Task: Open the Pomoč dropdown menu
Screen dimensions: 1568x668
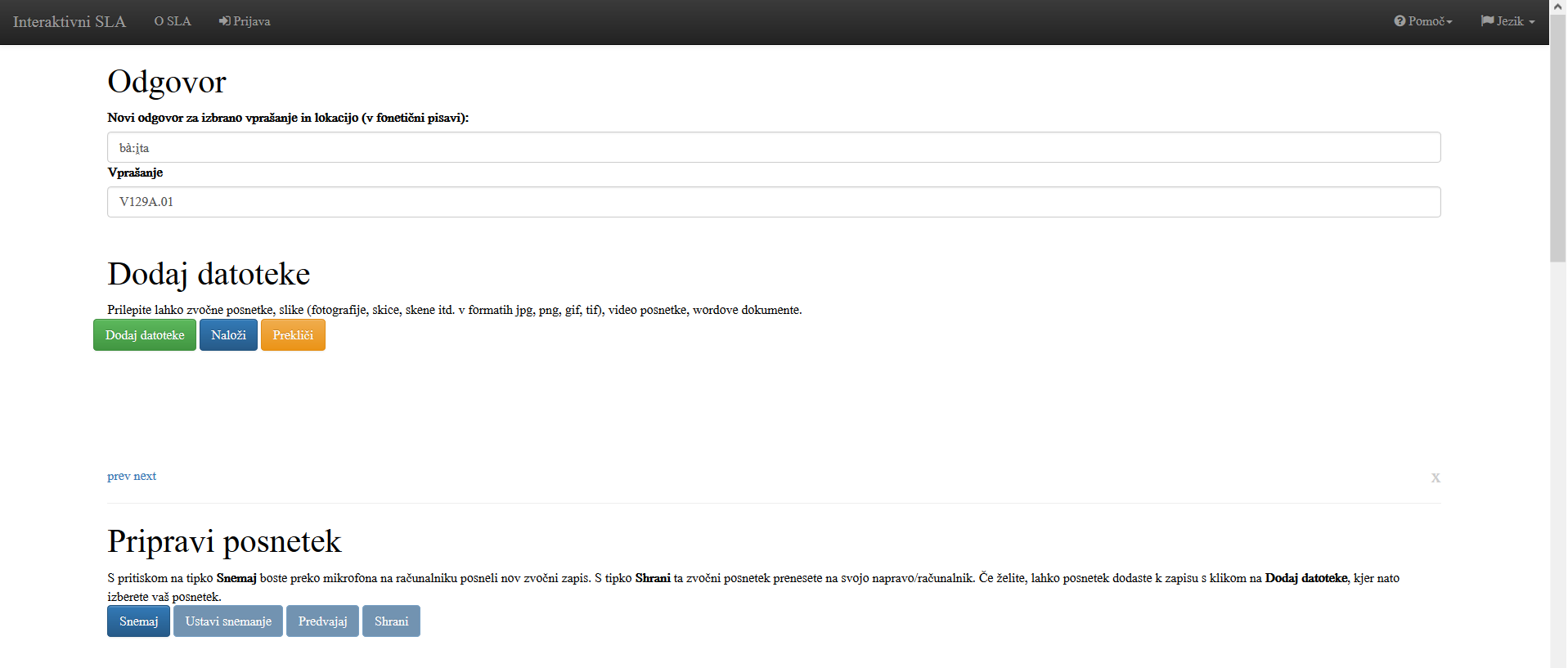Action: point(1423,21)
